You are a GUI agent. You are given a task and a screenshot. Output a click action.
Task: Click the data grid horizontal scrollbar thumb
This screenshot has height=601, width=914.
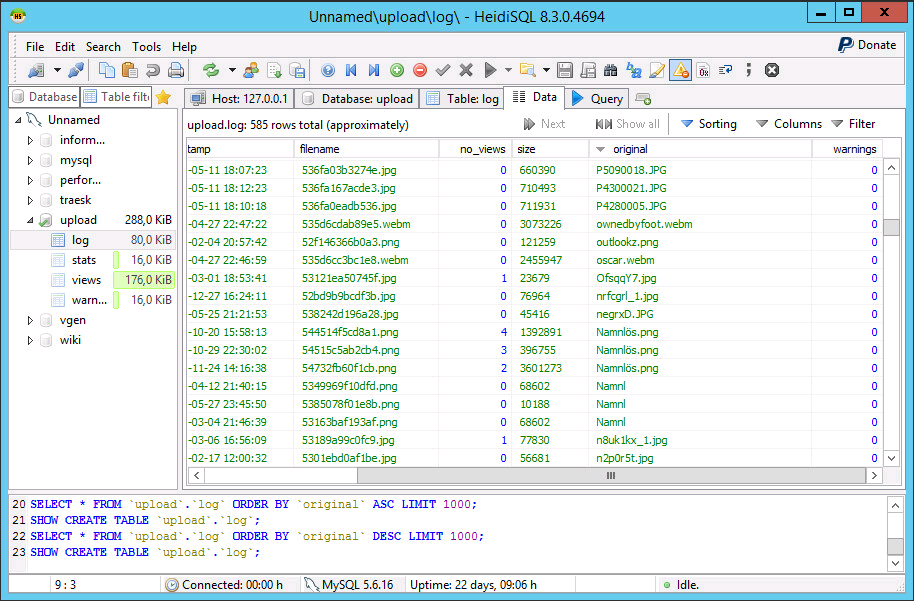[611, 476]
